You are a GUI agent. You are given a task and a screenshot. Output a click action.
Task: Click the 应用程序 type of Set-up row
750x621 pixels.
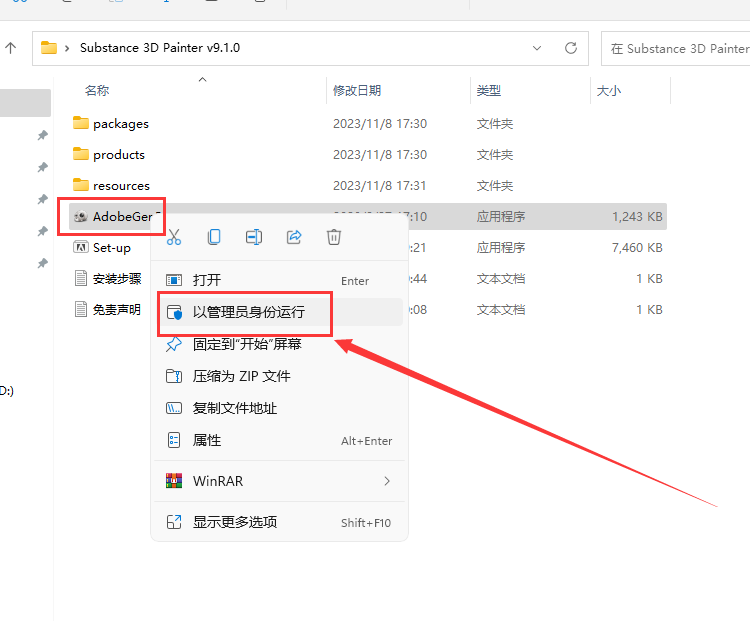pos(500,248)
